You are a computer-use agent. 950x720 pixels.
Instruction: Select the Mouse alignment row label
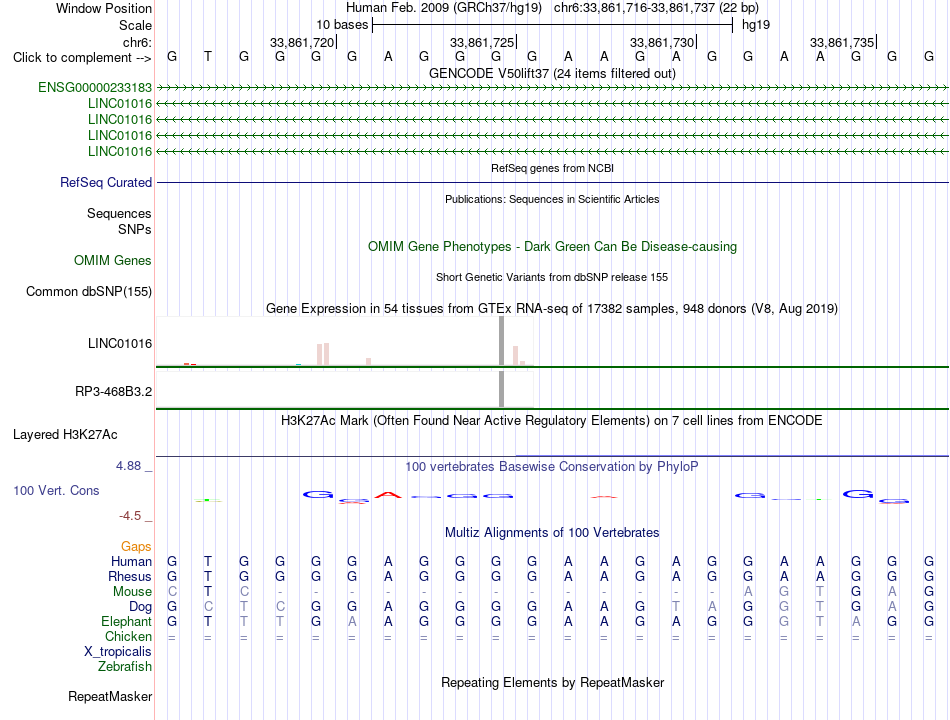click(x=132, y=592)
